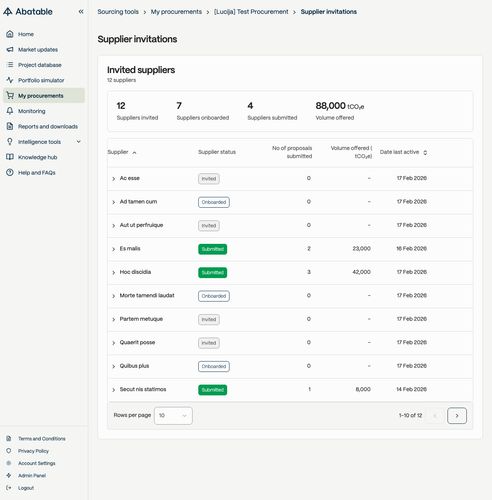Screen dimensions: 492x500
Task: Open Knowledge hub book icon
Action: pyautogui.click(x=10, y=157)
